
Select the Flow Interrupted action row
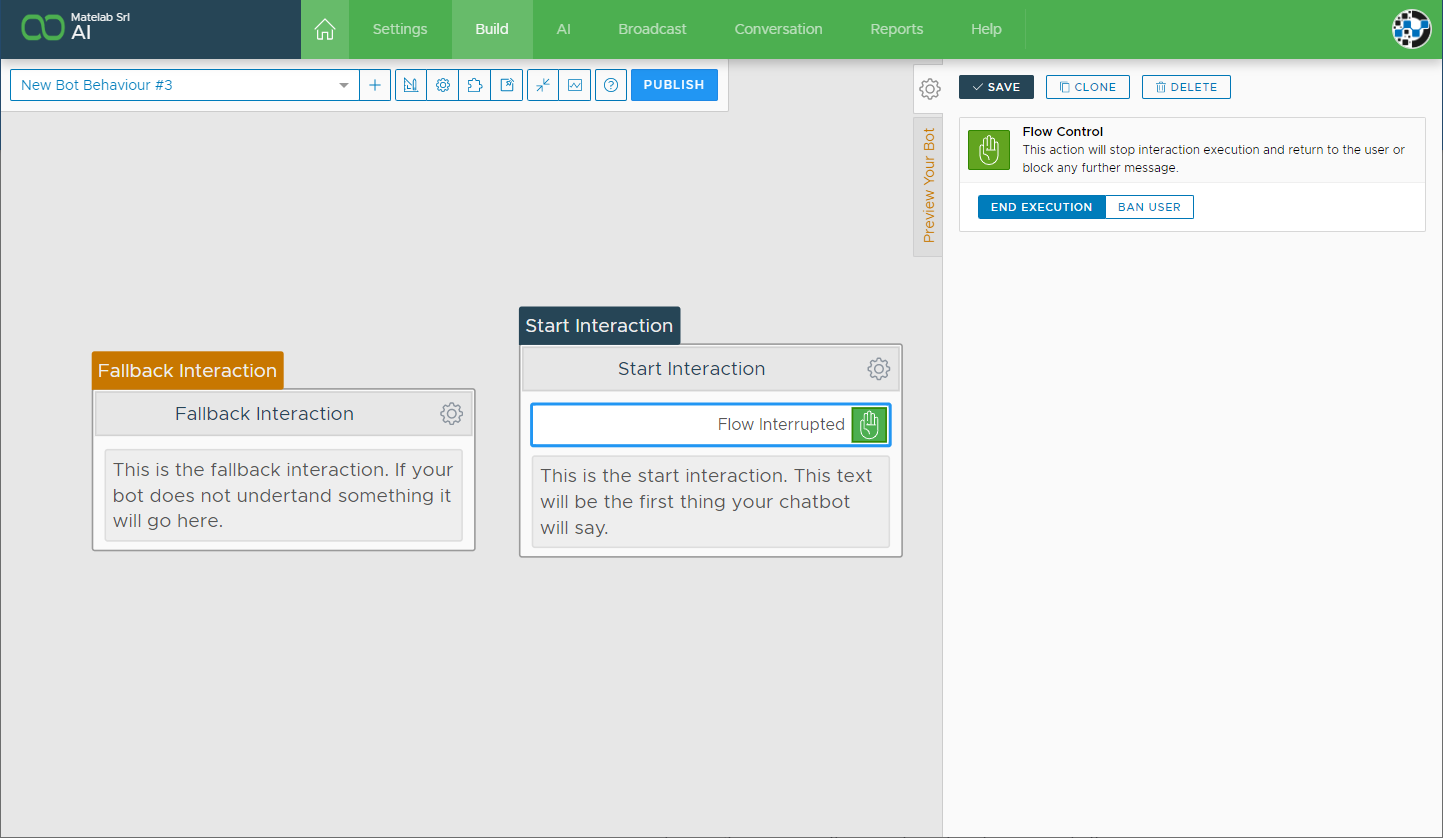pos(710,425)
